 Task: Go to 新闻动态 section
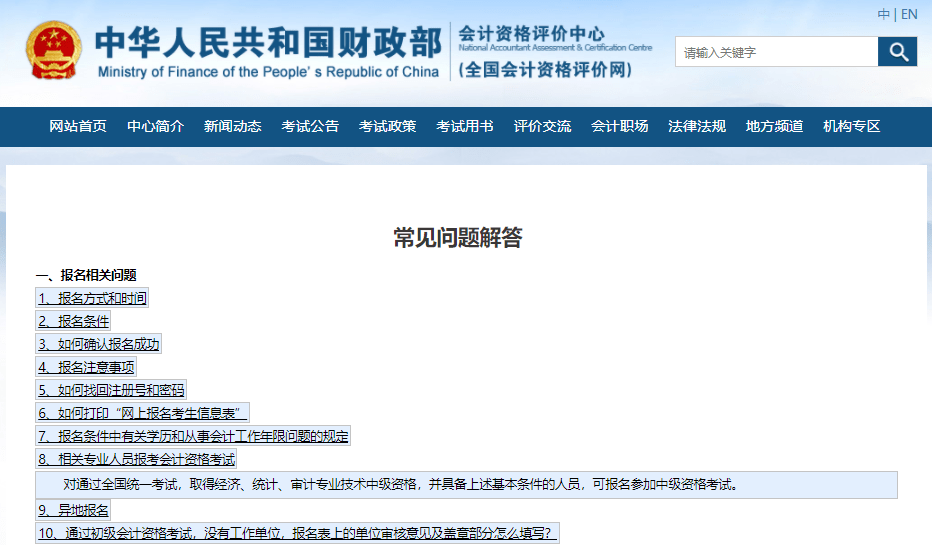[x=232, y=127]
